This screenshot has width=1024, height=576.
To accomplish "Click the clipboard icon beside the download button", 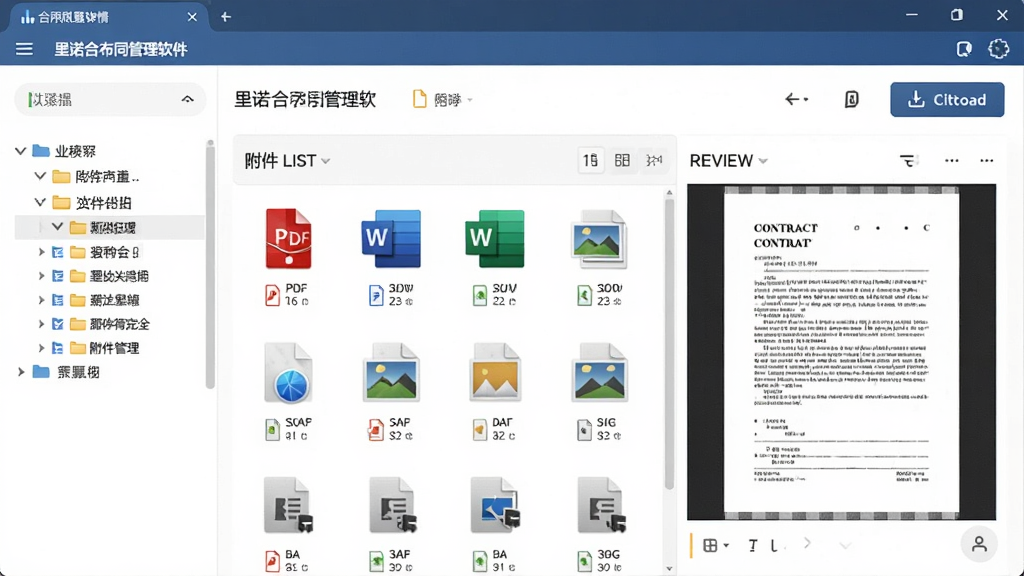I will (851, 99).
